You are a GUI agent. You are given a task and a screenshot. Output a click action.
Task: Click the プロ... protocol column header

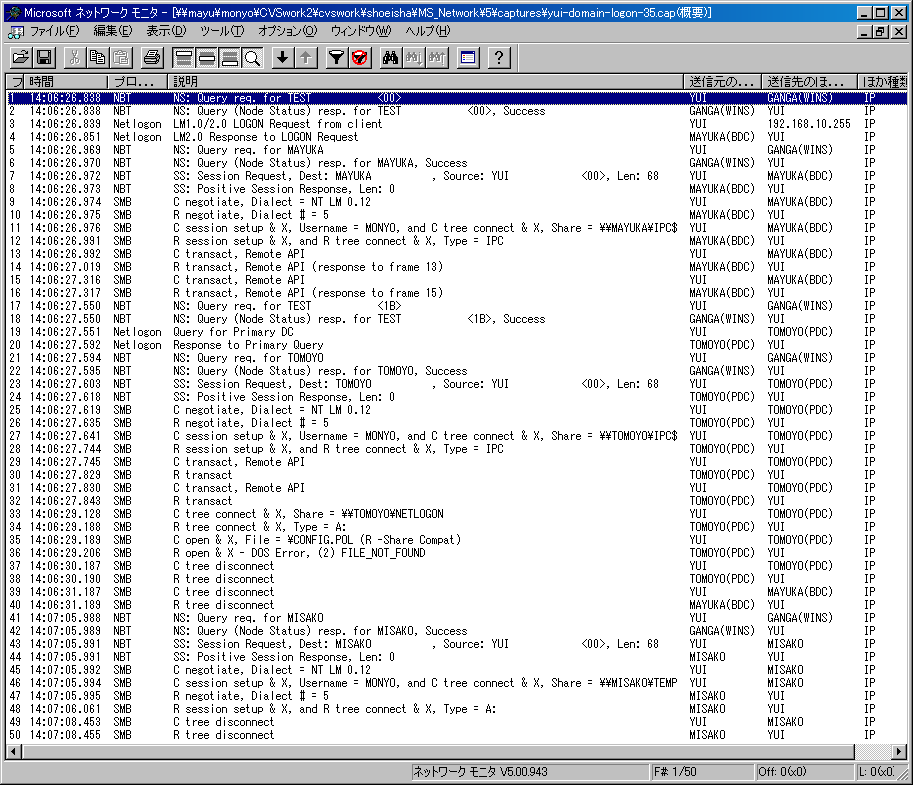click(137, 82)
